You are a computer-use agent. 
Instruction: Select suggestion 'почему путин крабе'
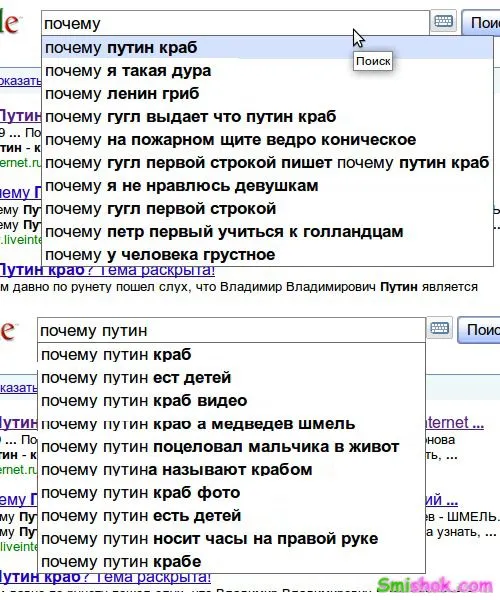tap(231, 561)
